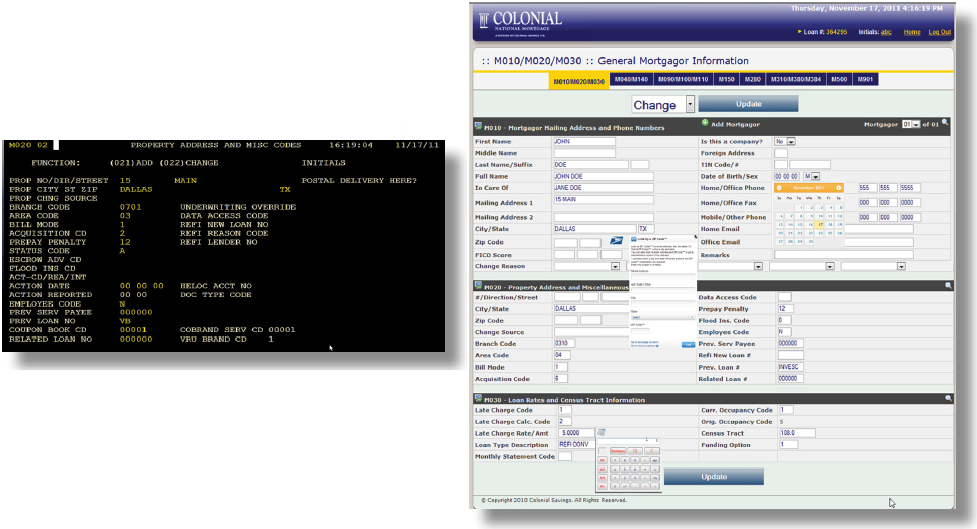Switch to the M150 tab
This screenshot has width=977, height=529.
(726, 79)
